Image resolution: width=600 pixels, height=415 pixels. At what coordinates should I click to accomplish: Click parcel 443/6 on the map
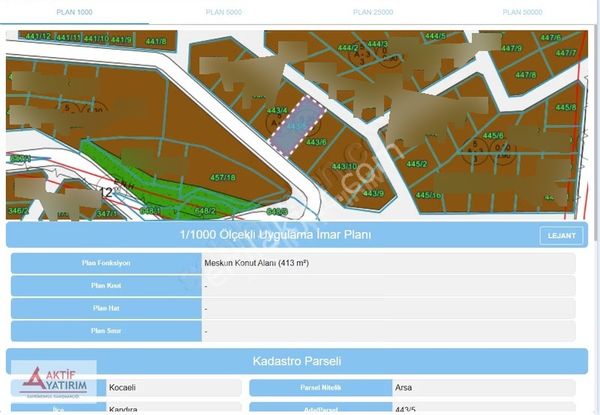[x=316, y=143]
